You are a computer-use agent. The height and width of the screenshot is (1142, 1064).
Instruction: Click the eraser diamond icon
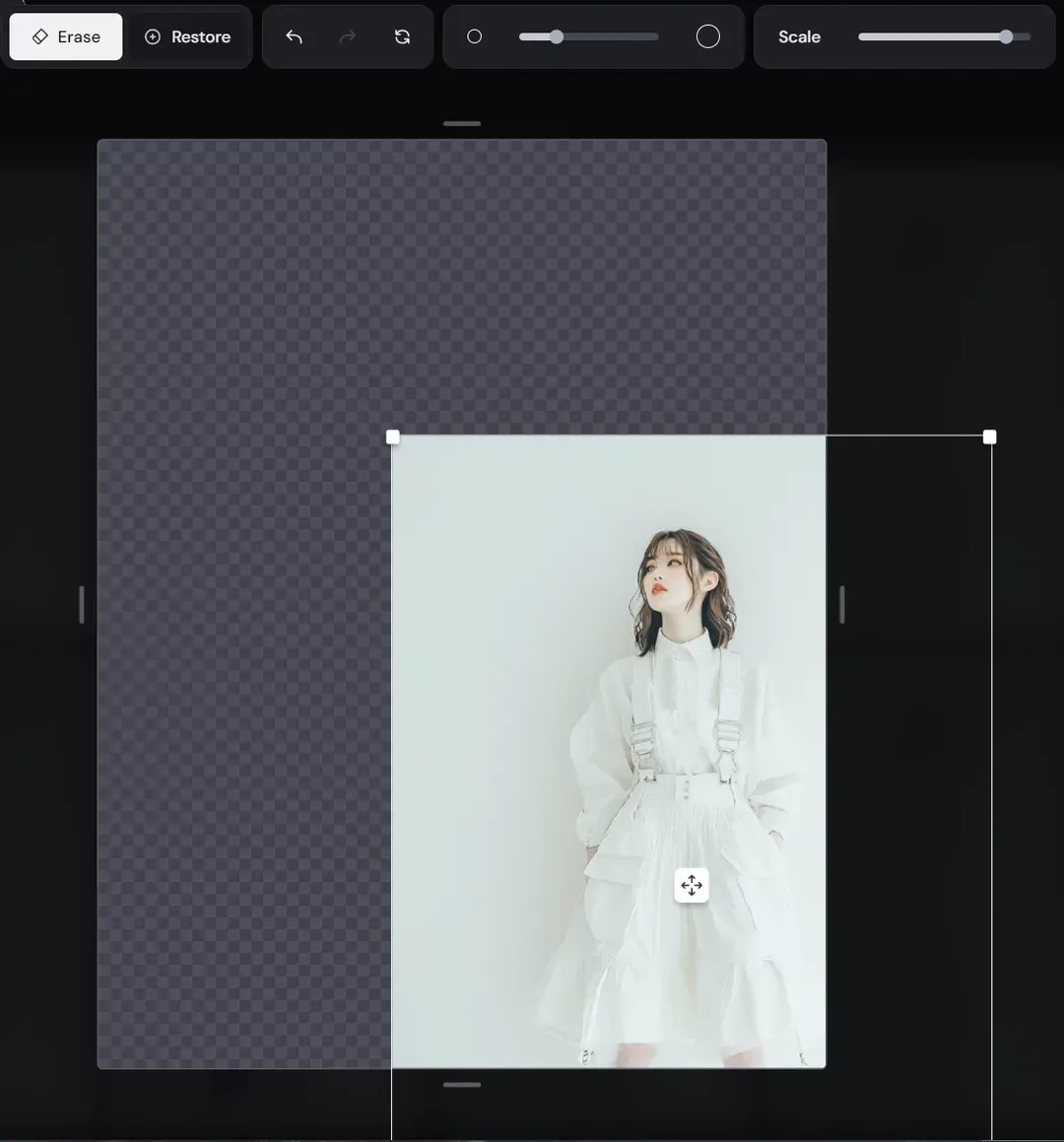[x=40, y=36]
